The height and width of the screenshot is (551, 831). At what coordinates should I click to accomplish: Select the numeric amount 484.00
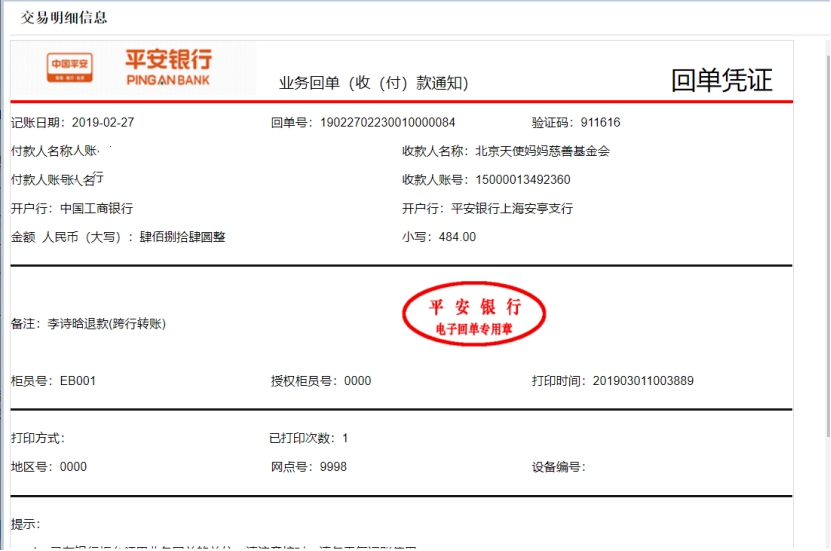point(457,237)
